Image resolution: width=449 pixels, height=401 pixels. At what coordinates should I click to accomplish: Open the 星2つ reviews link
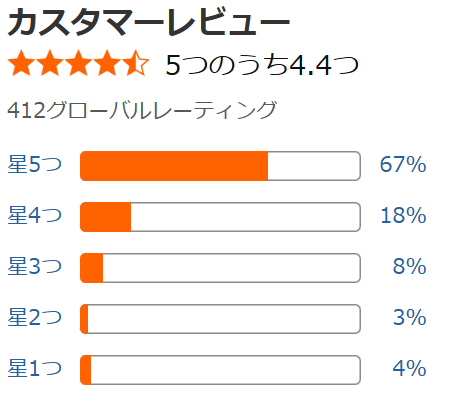click(x=35, y=317)
